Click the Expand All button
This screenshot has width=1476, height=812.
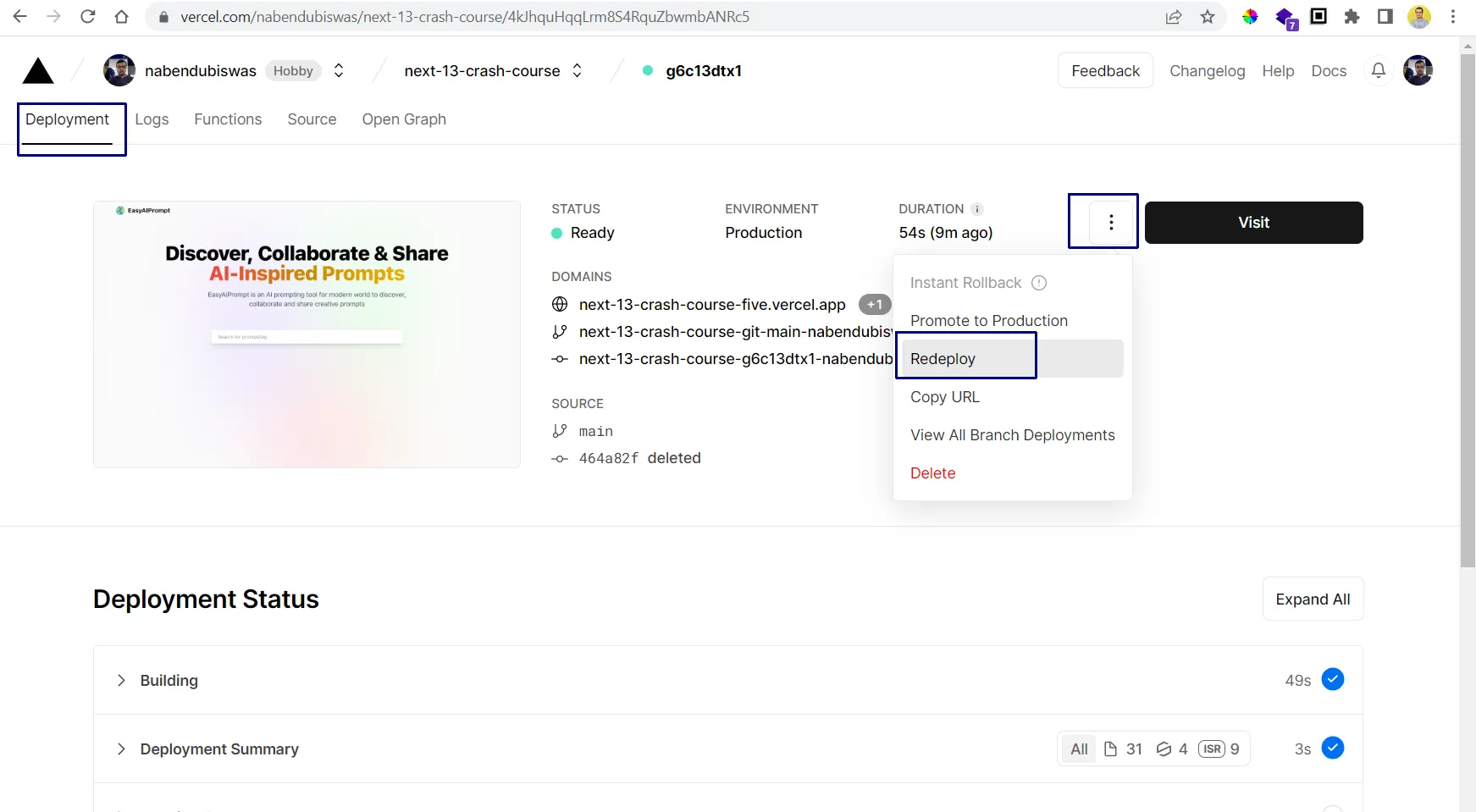1313,599
